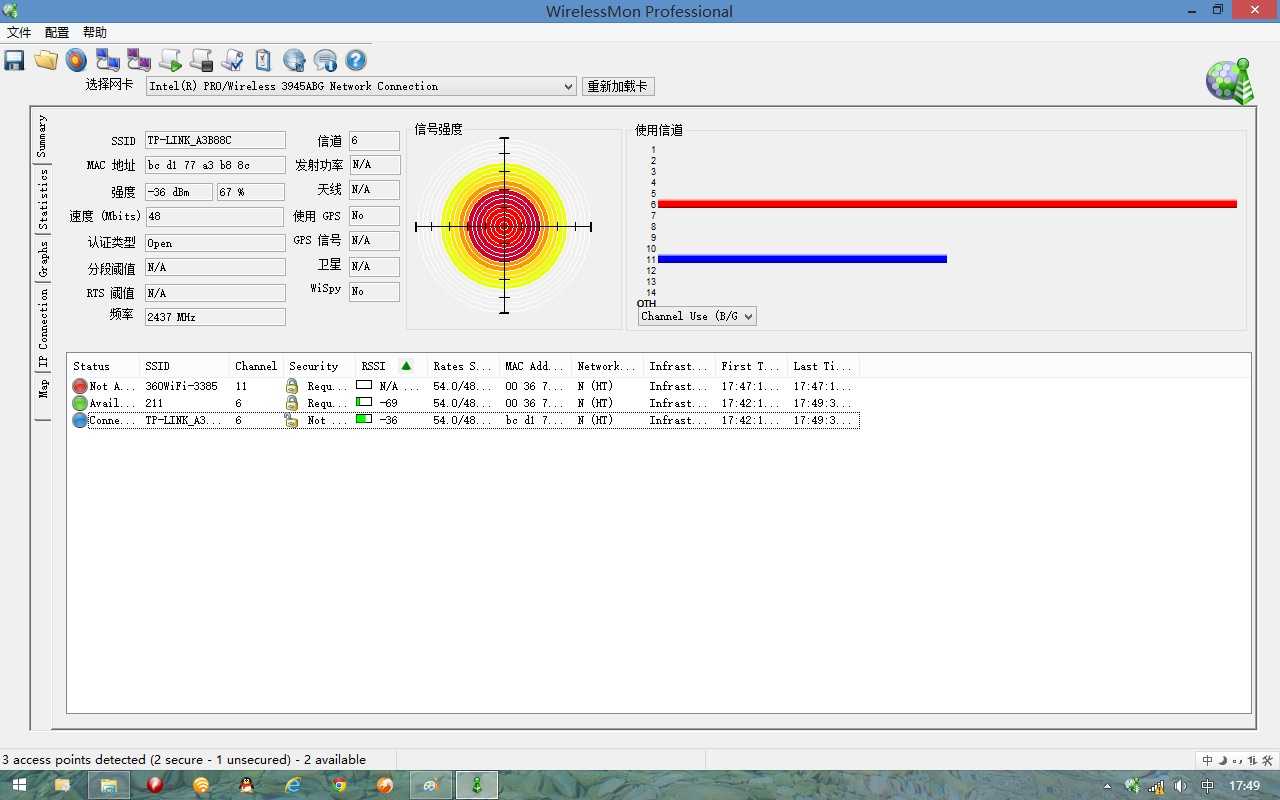Click the scroll with blue checkmark icon
The width and height of the screenshot is (1280, 800).
click(x=232, y=61)
